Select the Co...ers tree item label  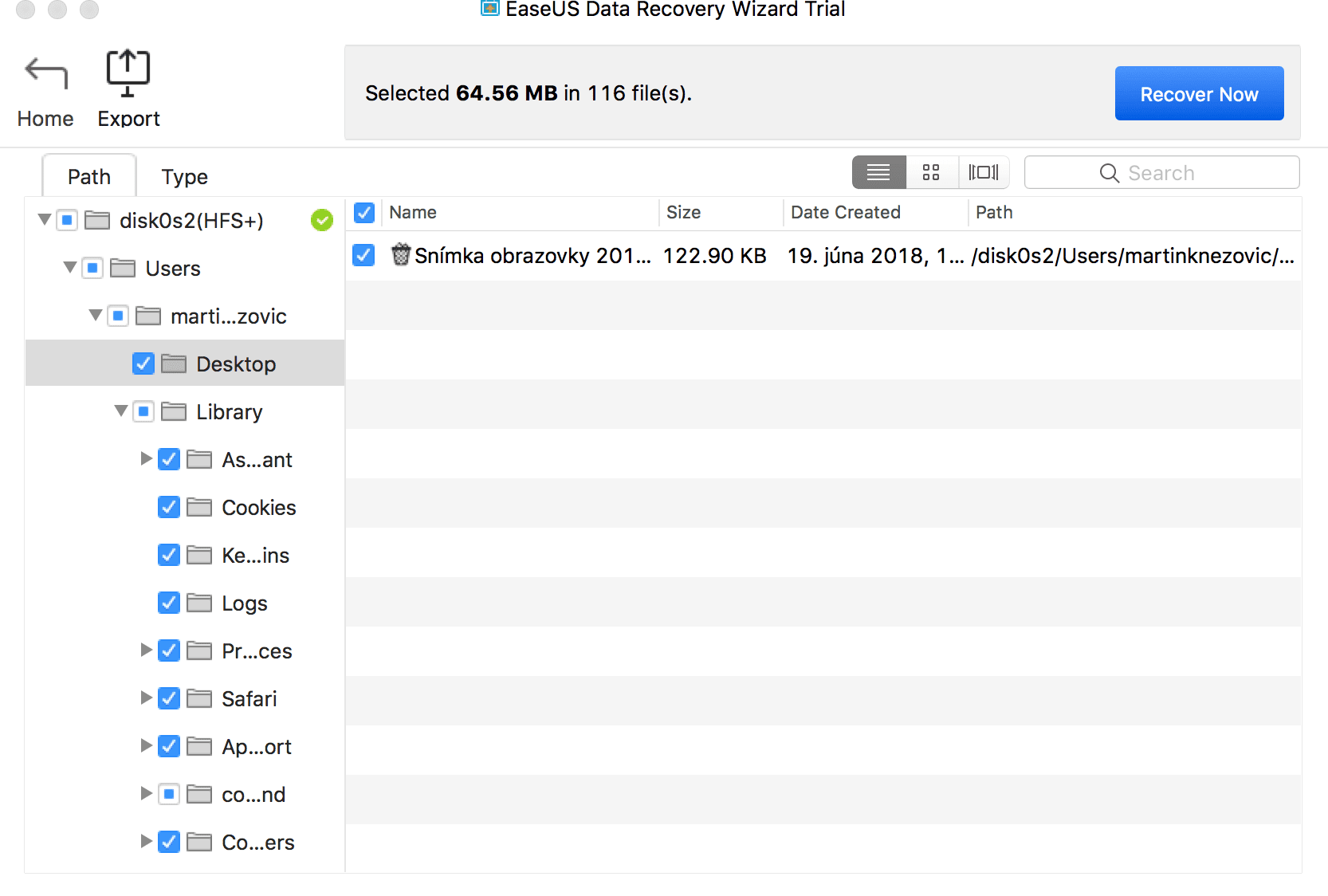(258, 843)
